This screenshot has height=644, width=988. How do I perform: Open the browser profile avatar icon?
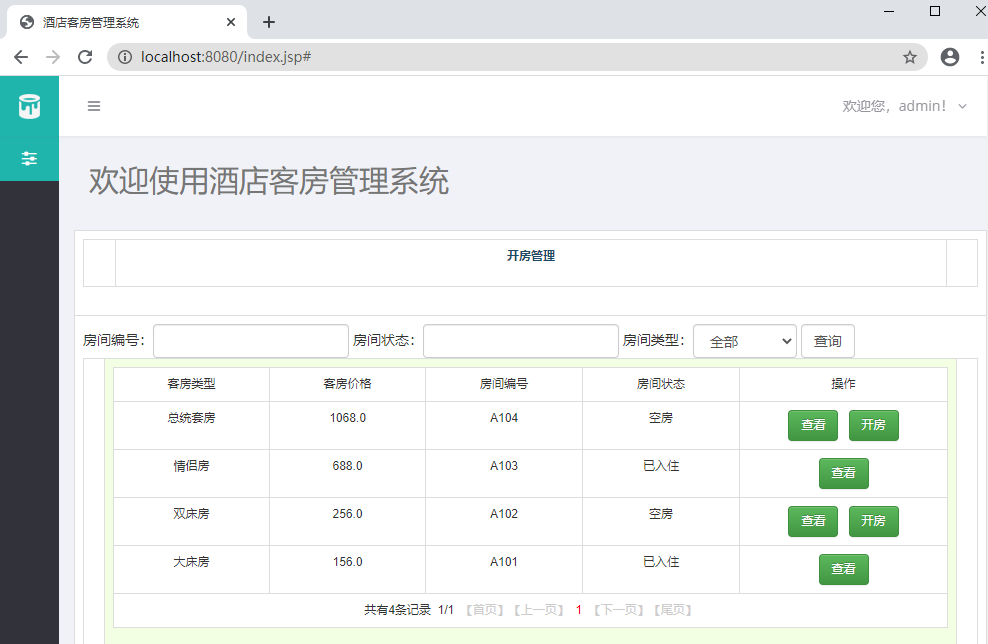950,57
